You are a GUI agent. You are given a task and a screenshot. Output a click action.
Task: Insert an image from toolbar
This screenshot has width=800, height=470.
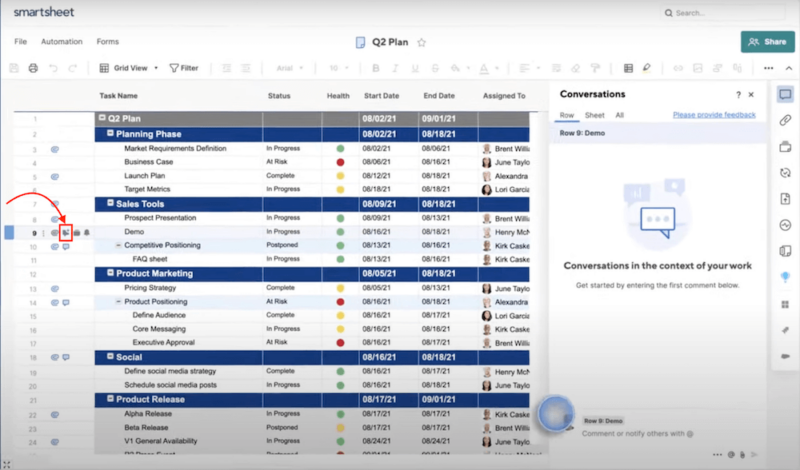(697, 68)
